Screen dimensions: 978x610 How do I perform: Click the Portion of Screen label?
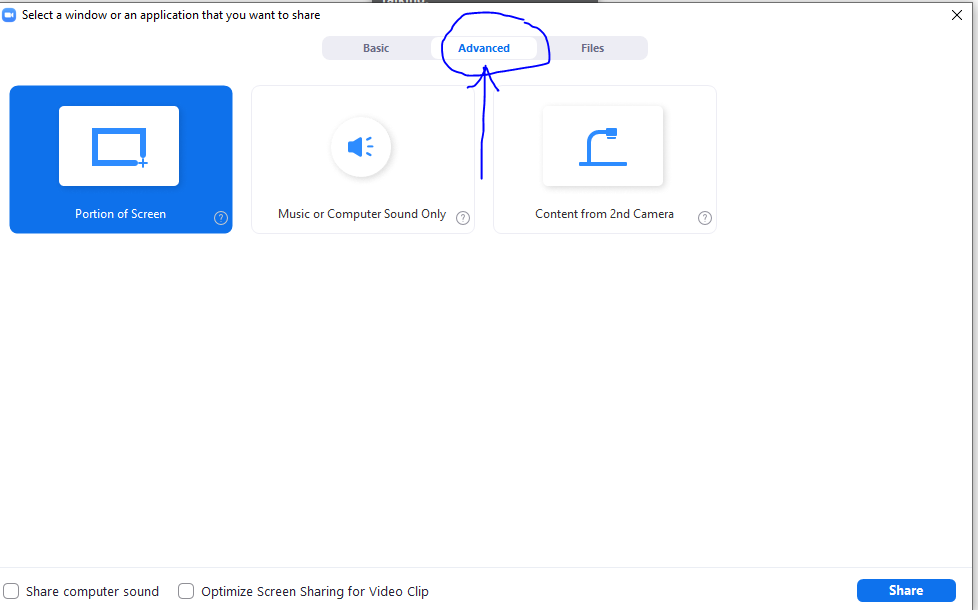[120, 214]
